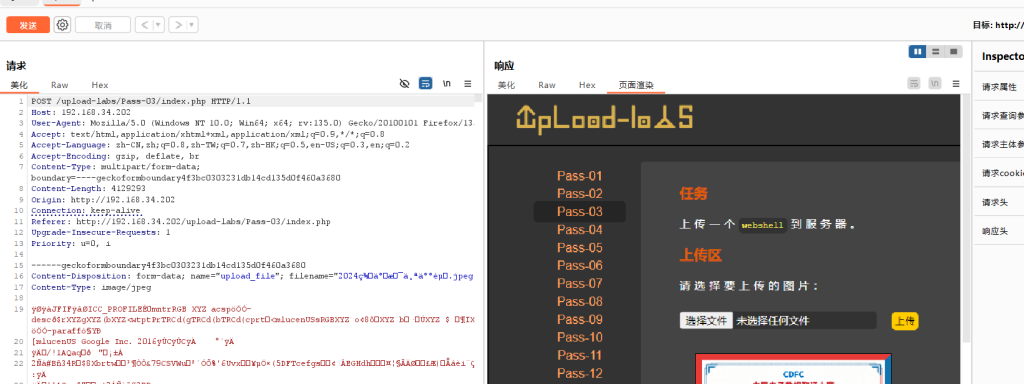The image size is (1024, 384).
Task: Switch the response view to the Raw tab
Action: [547, 85]
